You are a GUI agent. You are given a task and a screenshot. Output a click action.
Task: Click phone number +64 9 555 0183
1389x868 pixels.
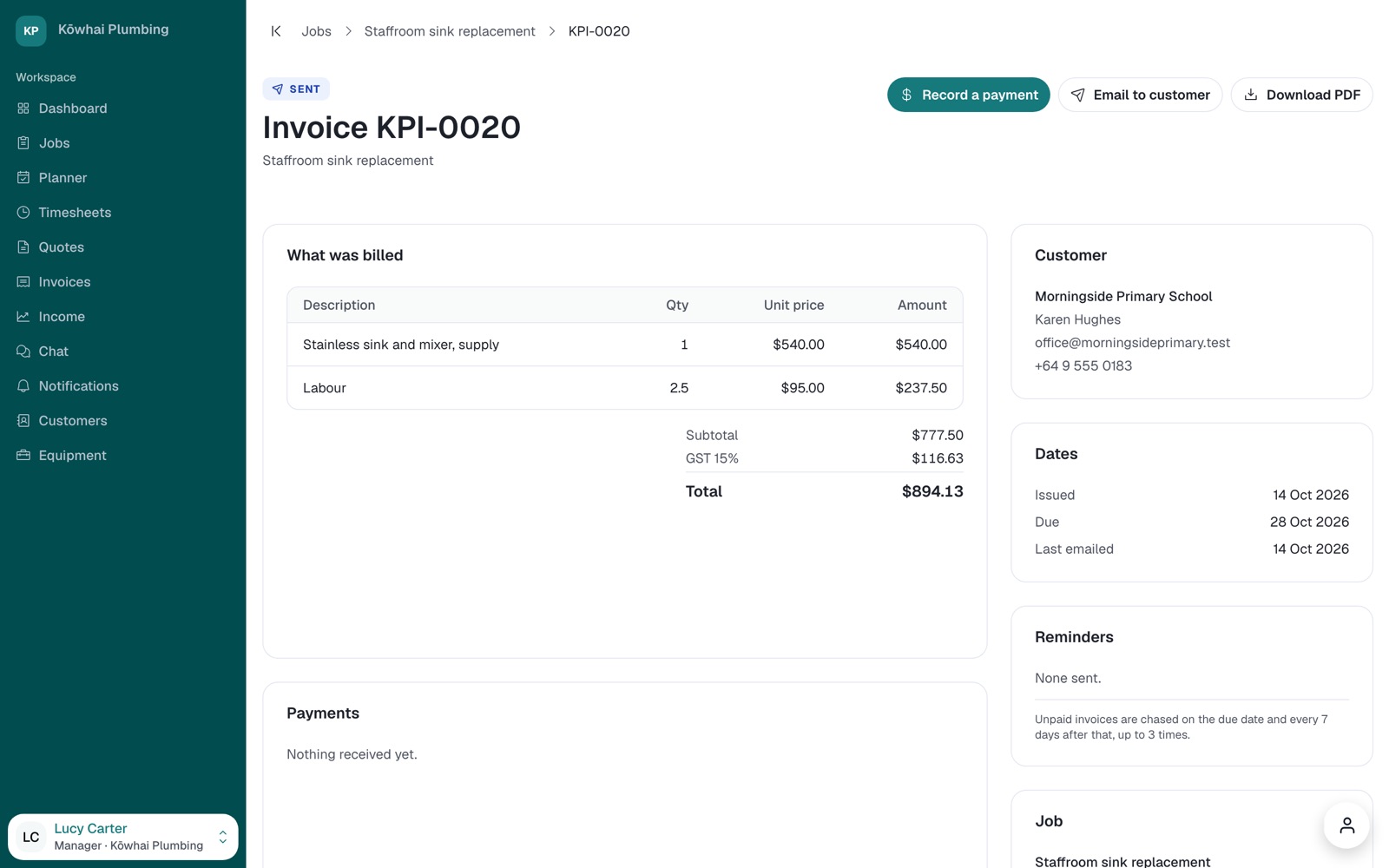point(1083,366)
